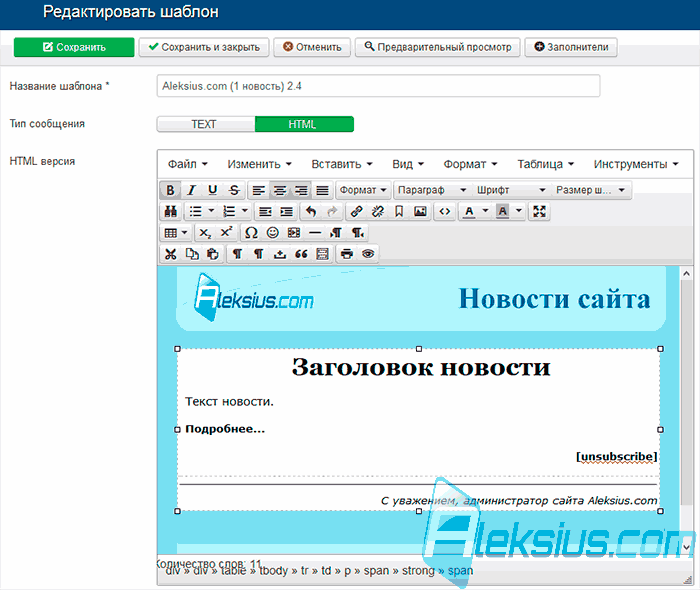
Task: Insert a bulleted list
Action: (x=196, y=212)
